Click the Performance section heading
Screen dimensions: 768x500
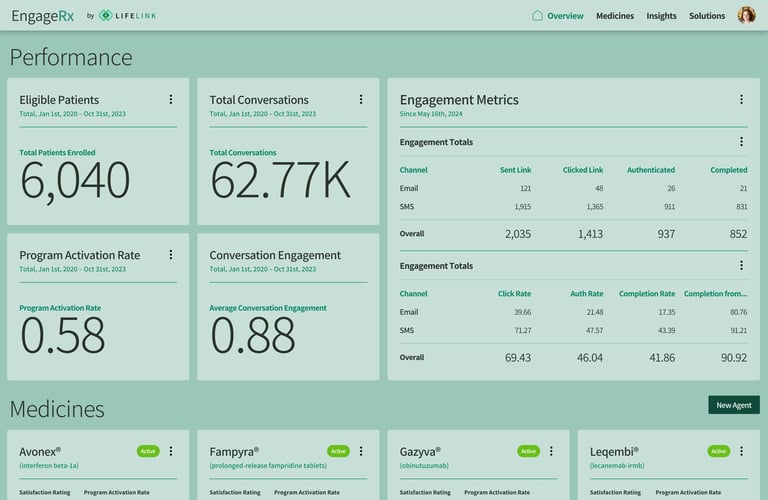coord(71,57)
